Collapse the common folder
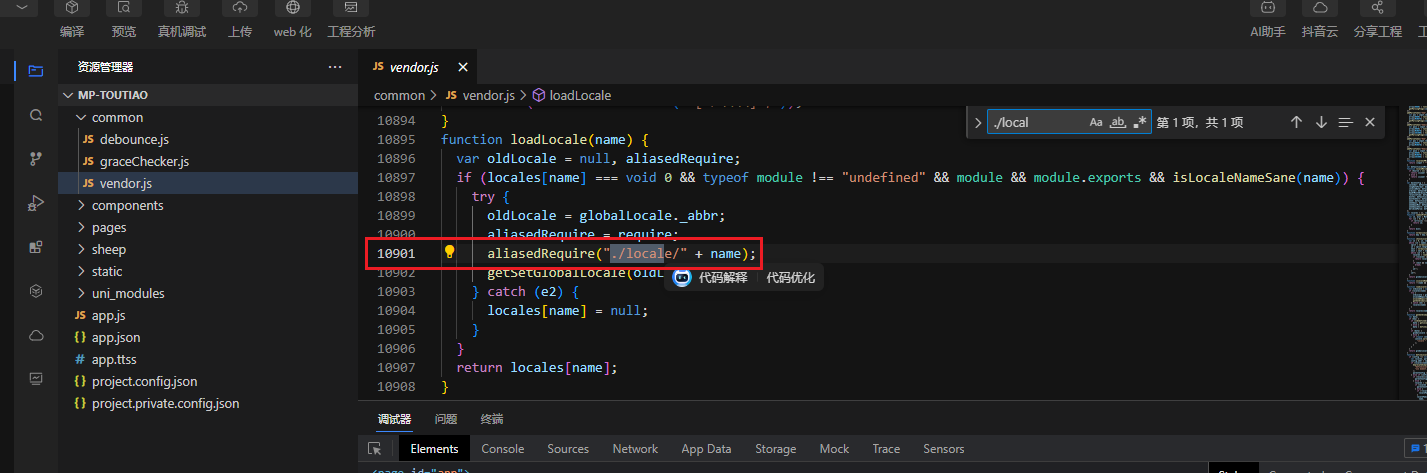Image resolution: width=1427 pixels, height=473 pixels. (117, 117)
